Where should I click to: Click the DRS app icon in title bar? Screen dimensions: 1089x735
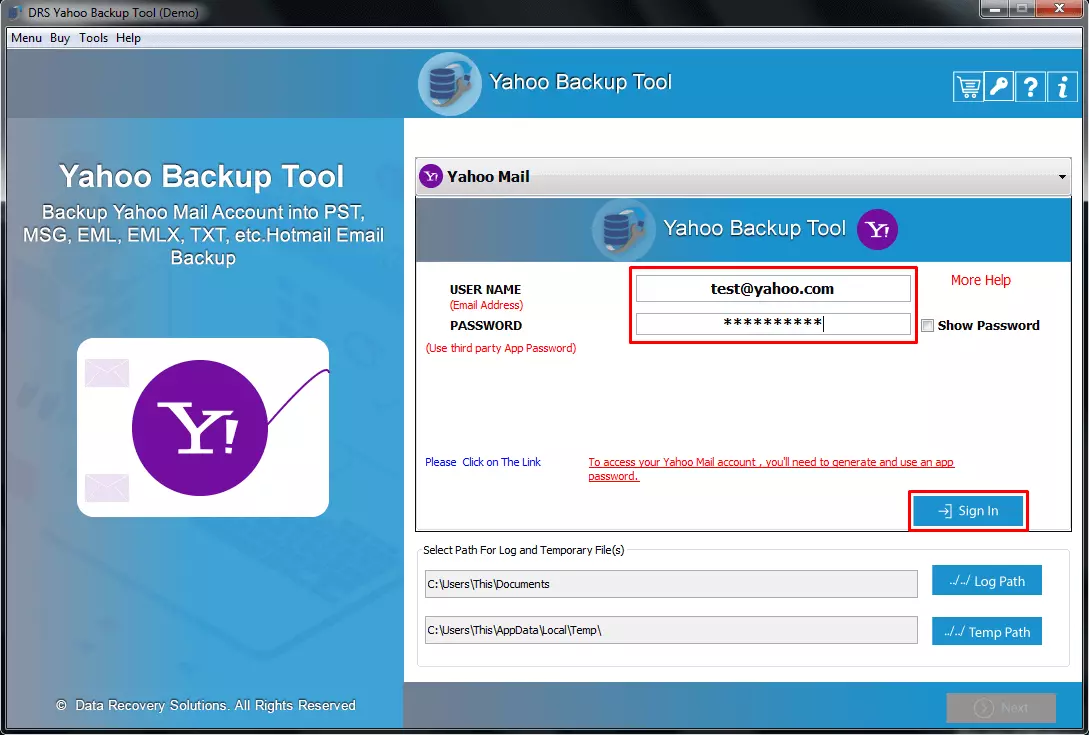(15, 13)
